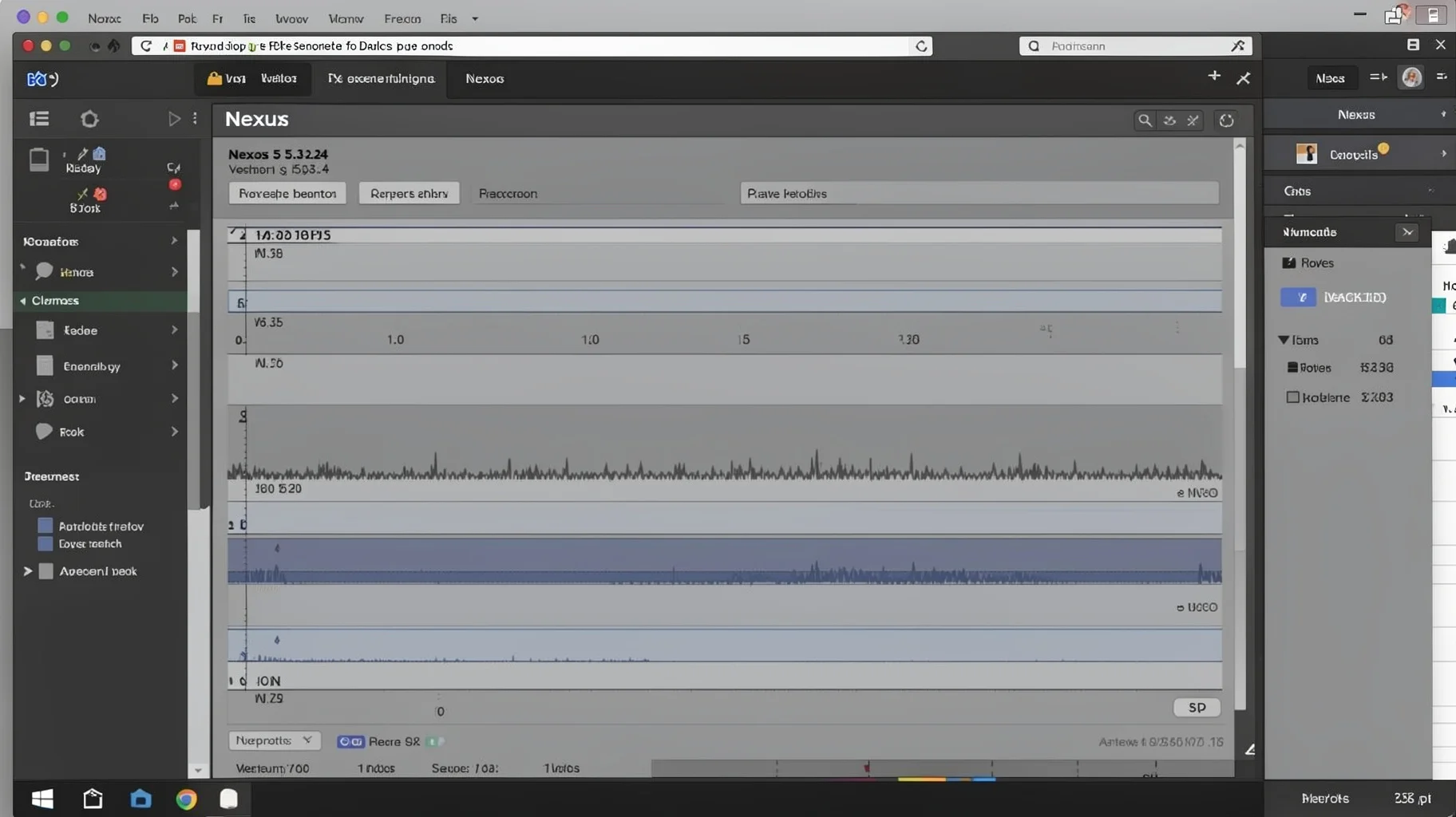Viewport: 1456px width, 817px height.
Task: Open the list view icon in sidebar
Action: point(39,119)
